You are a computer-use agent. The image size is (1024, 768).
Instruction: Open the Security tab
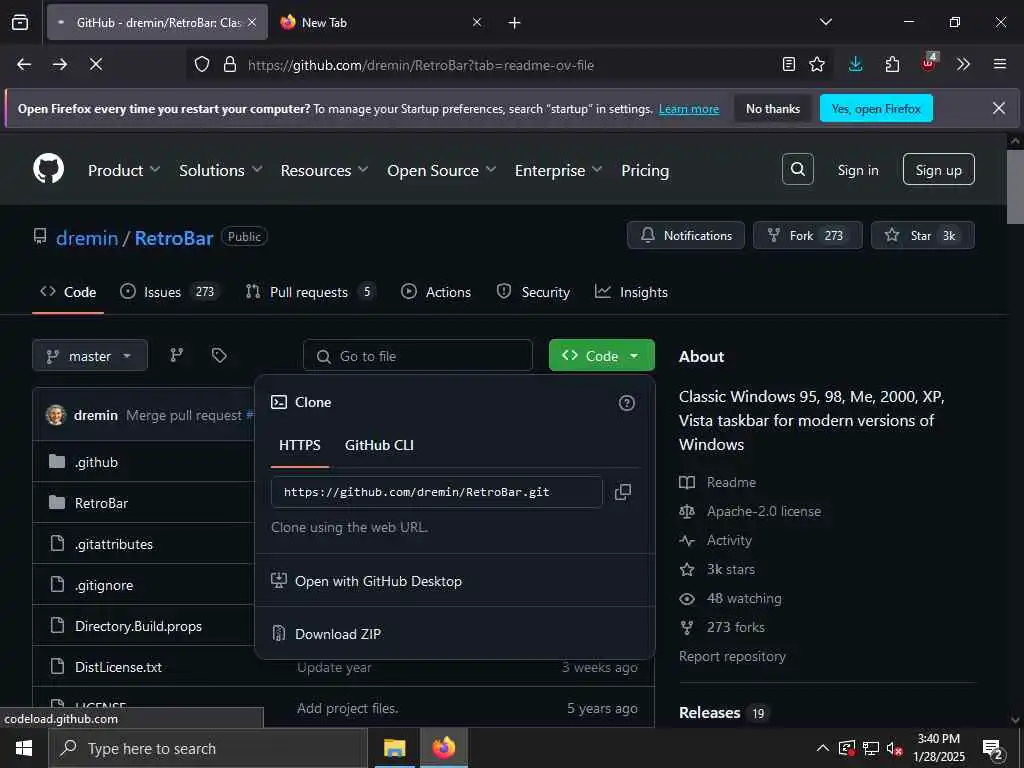[x=533, y=292]
